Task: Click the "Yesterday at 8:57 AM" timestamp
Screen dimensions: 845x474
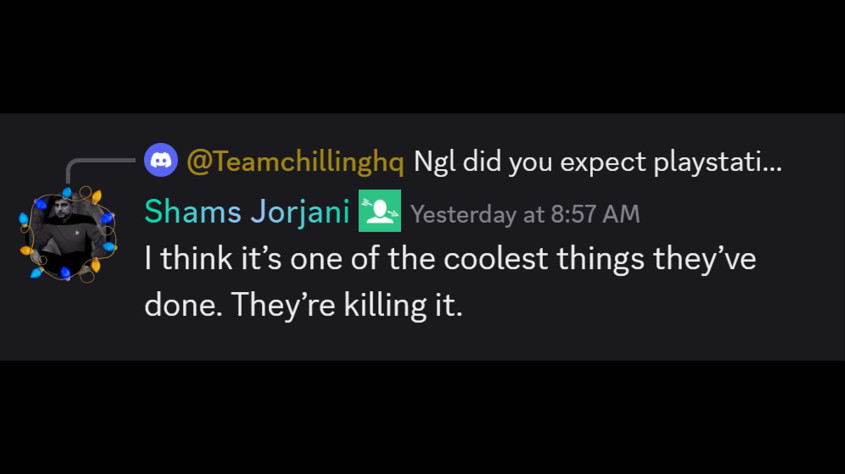Action: click(x=525, y=214)
